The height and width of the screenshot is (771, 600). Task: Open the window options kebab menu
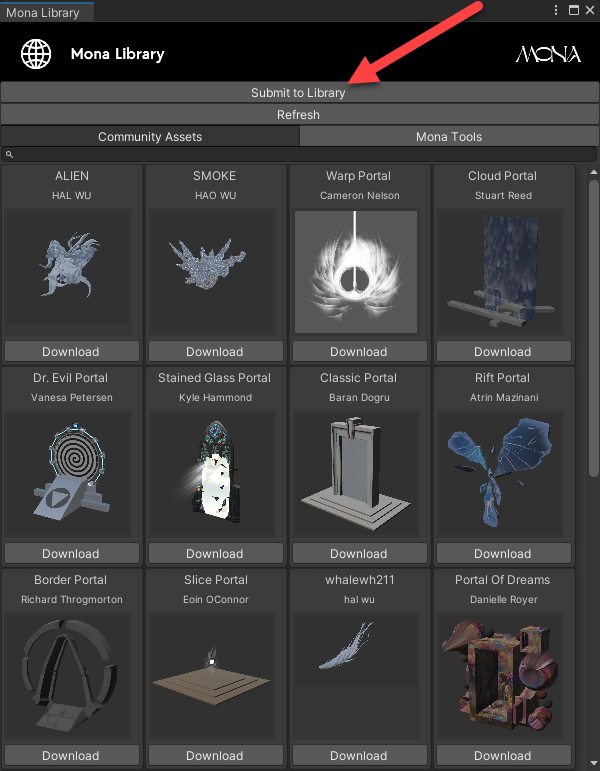pyautogui.click(x=556, y=10)
